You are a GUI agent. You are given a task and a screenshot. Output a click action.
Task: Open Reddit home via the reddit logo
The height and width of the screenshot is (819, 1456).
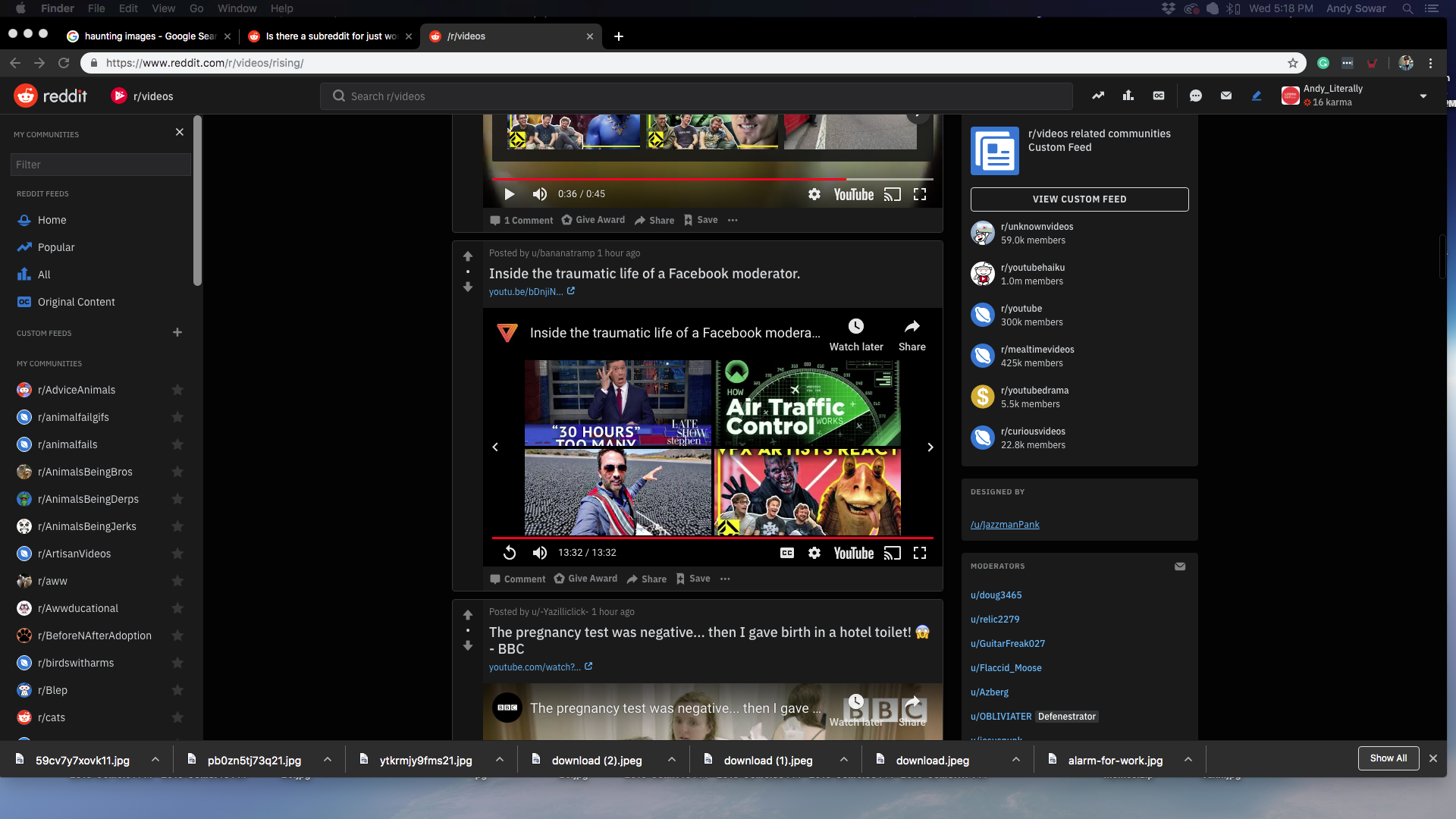click(50, 96)
